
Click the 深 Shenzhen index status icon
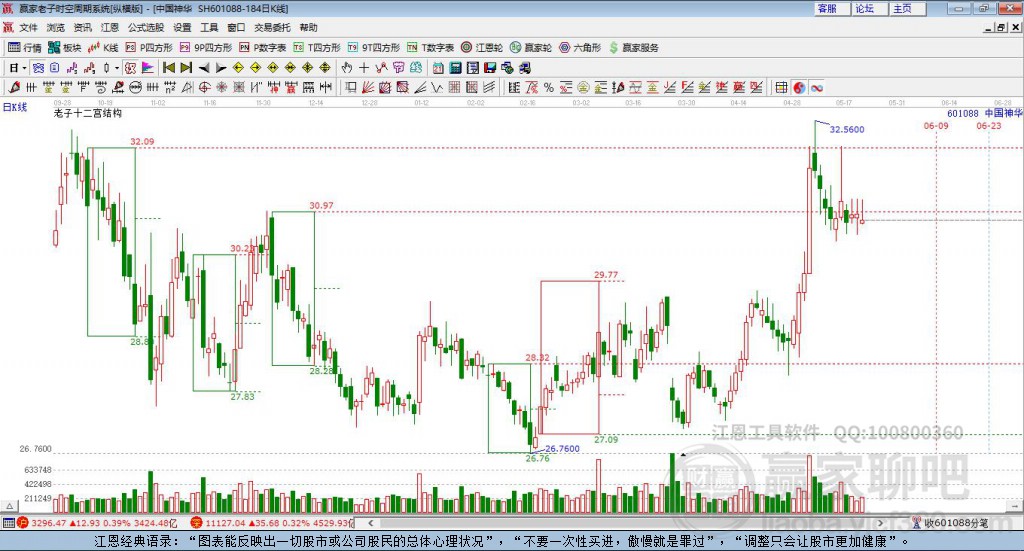point(197,523)
